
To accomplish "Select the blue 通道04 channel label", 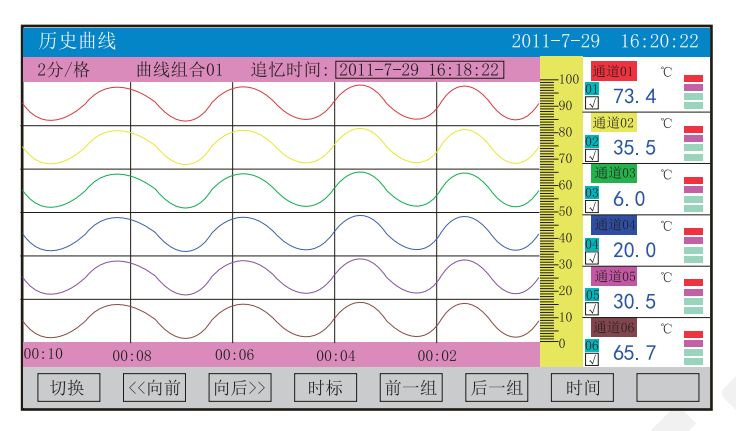I will pos(613,224).
